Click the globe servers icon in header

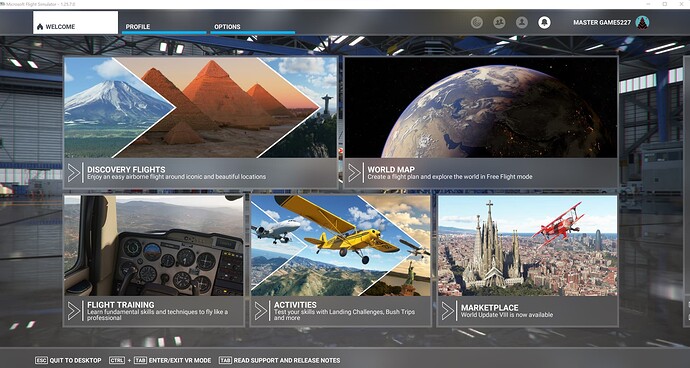(477, 22)
